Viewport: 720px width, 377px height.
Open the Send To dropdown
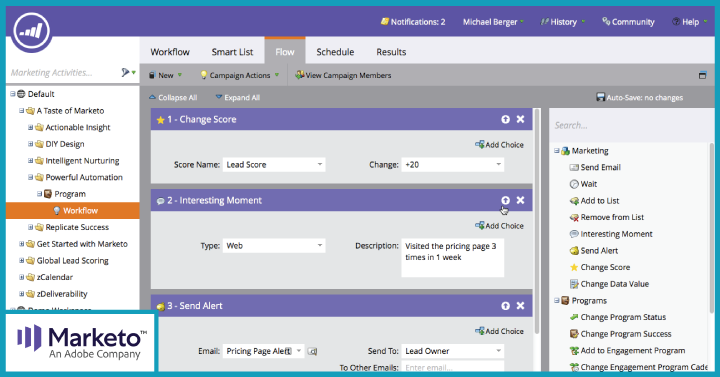pyautogui.click(x=453, y=351)
